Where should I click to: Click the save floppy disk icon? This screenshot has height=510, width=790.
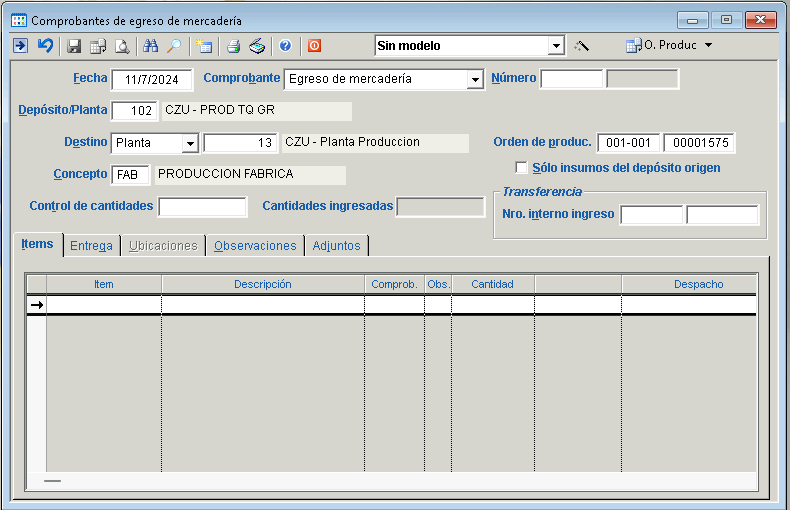click(74, 46)
